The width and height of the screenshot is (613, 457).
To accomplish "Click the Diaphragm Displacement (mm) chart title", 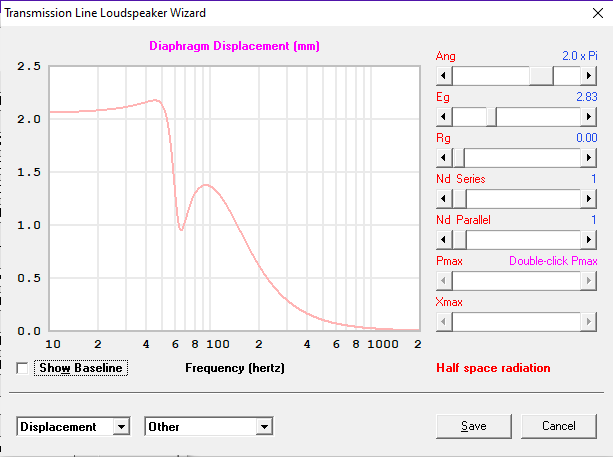I will (x=235, y=46).
